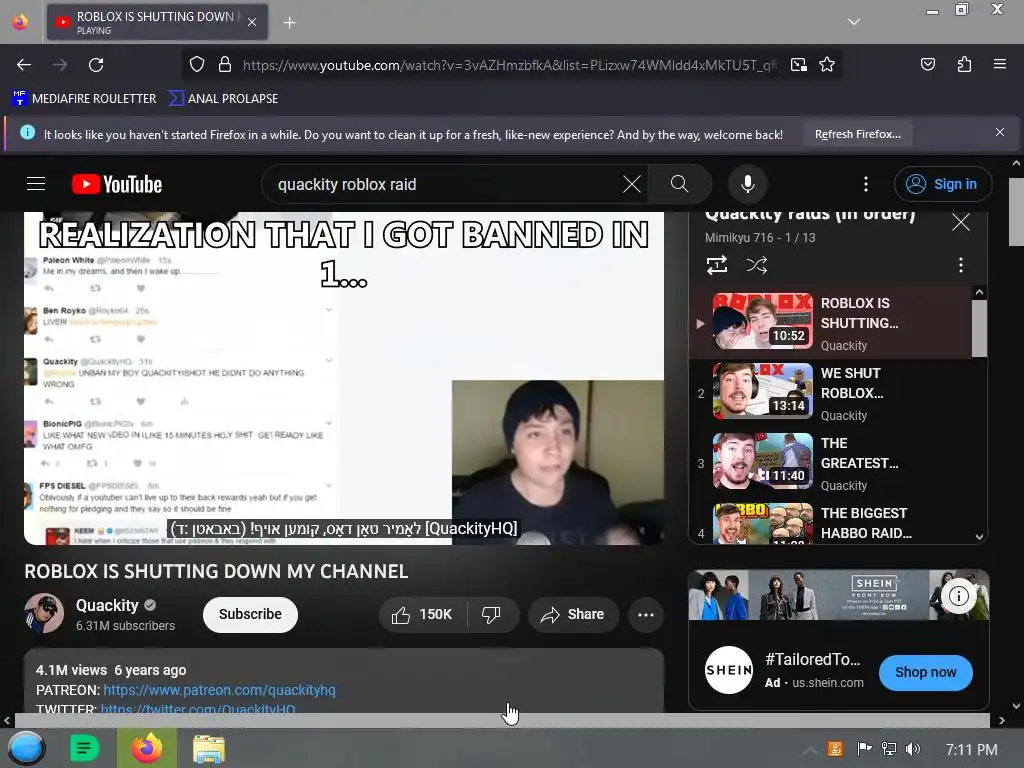Click the address bar URL
The height and width of the screenshot is (768, 1024).
pos(511,65)
